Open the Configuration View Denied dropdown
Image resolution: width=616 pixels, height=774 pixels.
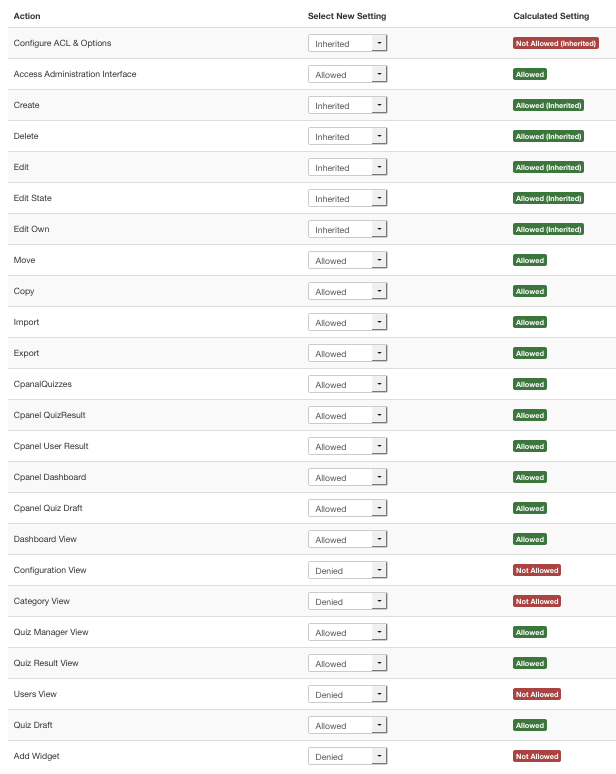point(347,571)
